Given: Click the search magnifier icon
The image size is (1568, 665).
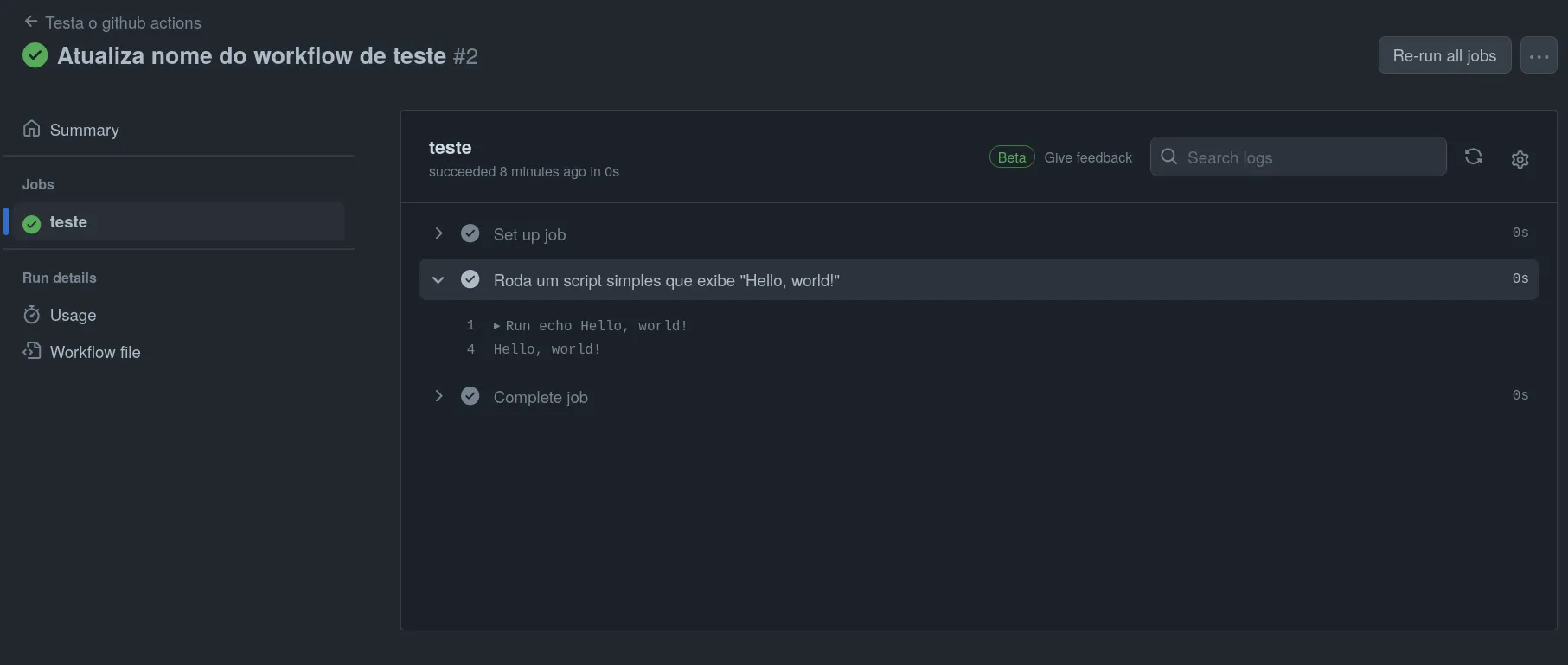Looking at the screenshot, I should coord(1169,157).
